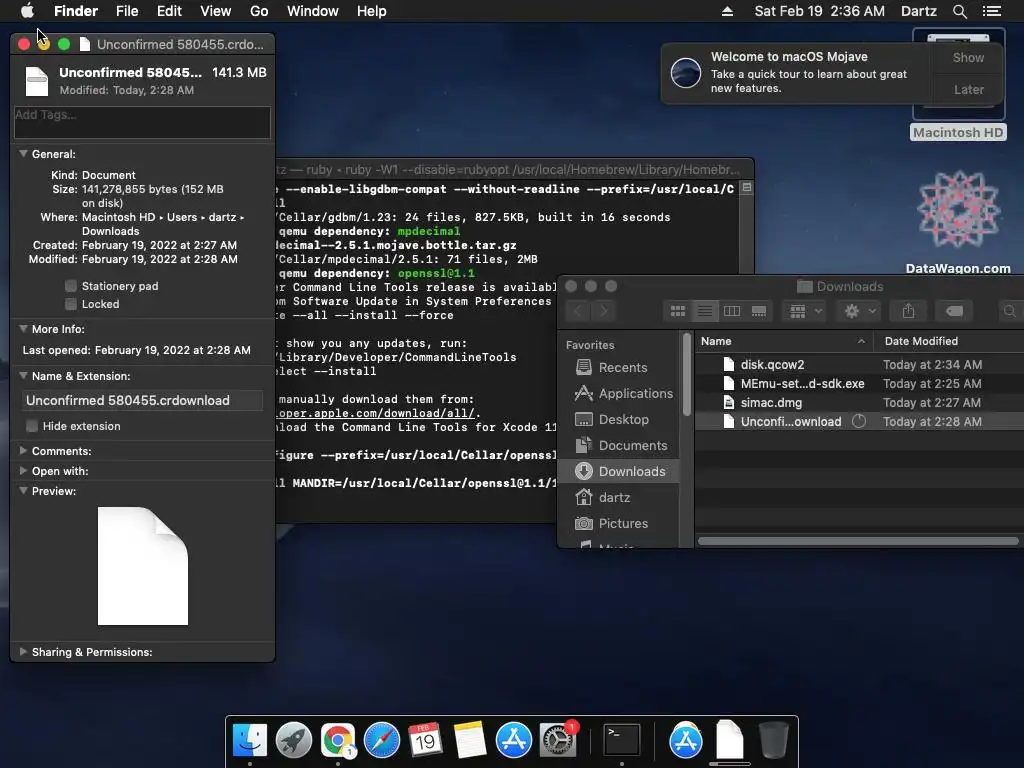Viewport: 1024px width, 768px height.
Task: Click the eject icon in menu bar
Action: pos(727,11)
